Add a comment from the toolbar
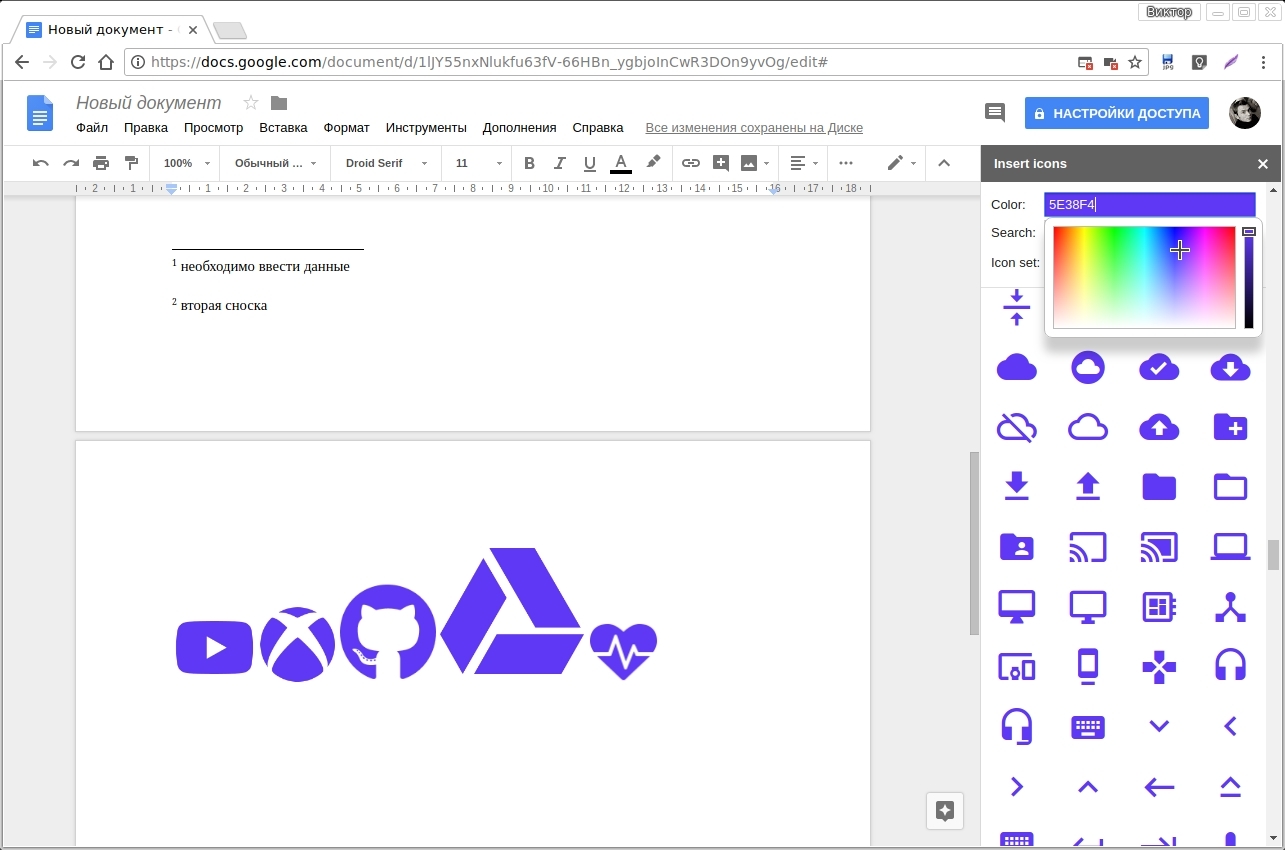The width and height of the screenshot is (1285, 850). 721,163
